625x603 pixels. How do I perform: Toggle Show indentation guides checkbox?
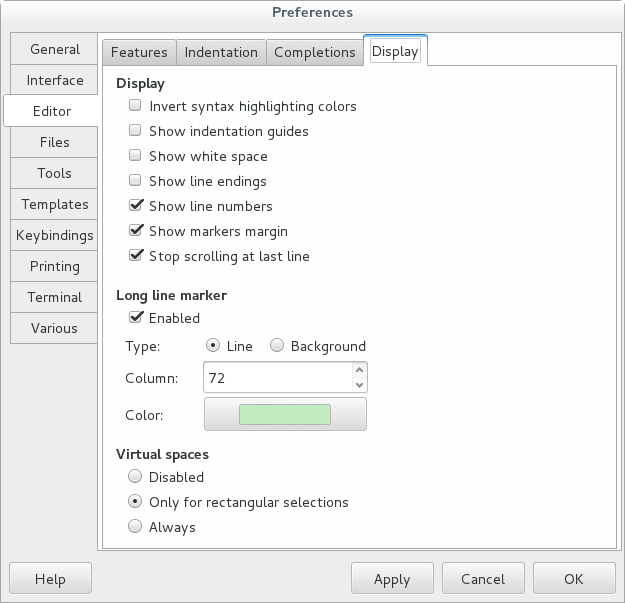click(x=136, y=131)
